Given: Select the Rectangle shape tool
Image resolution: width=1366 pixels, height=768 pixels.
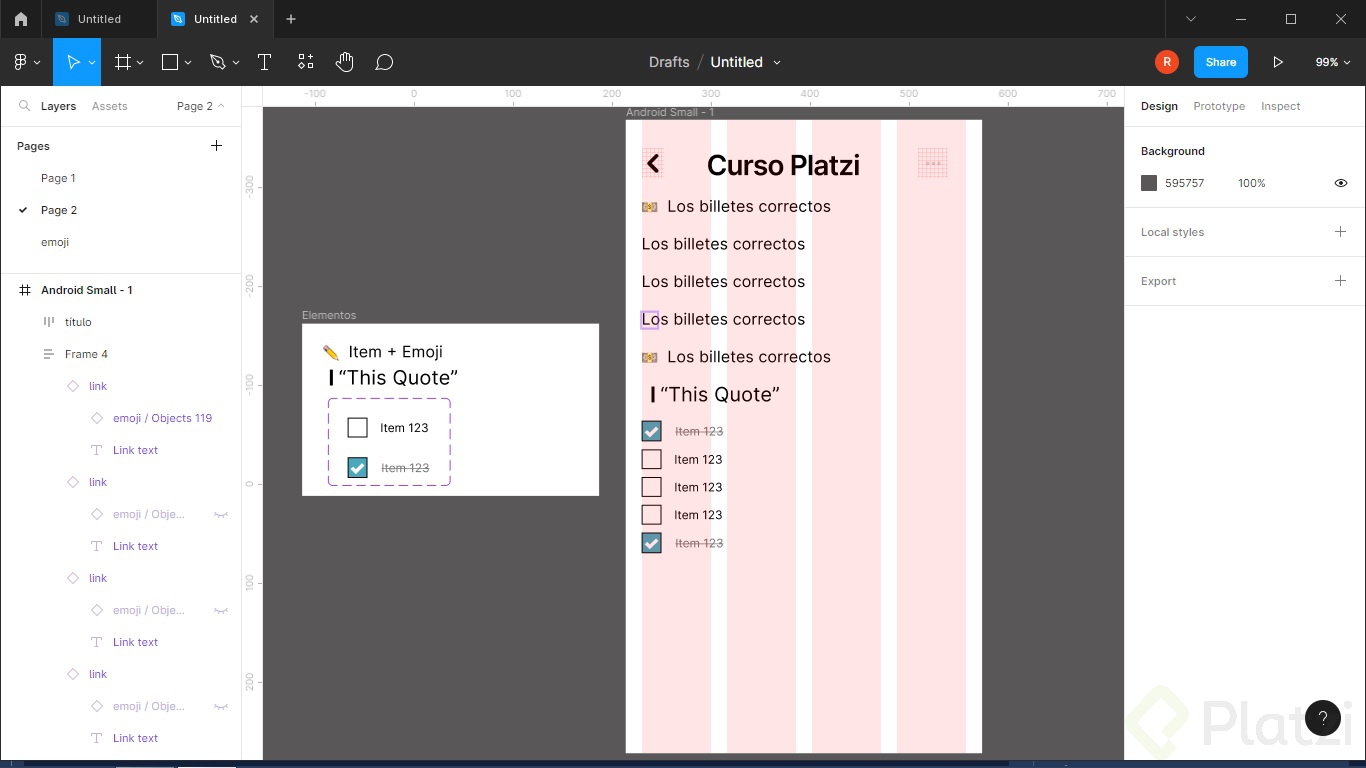Looking at the screenshot, I should coord(170,62).
